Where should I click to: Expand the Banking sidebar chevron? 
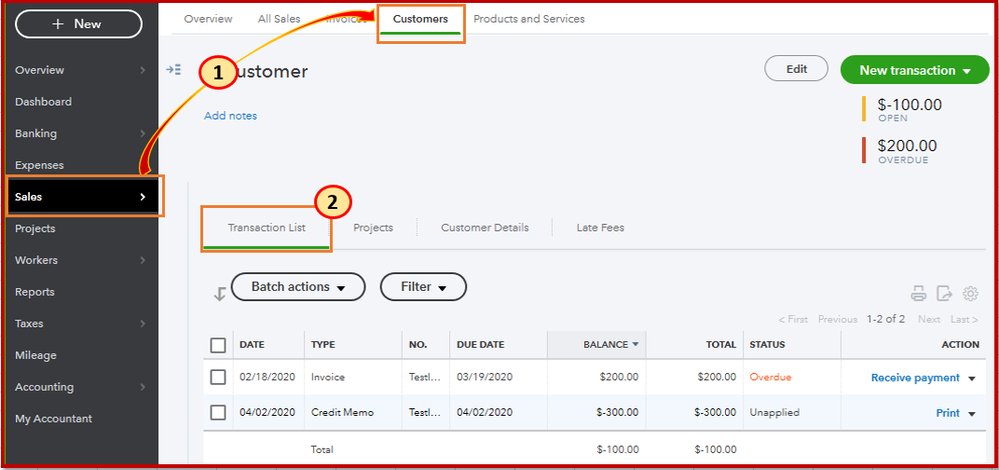pos(143,134)
